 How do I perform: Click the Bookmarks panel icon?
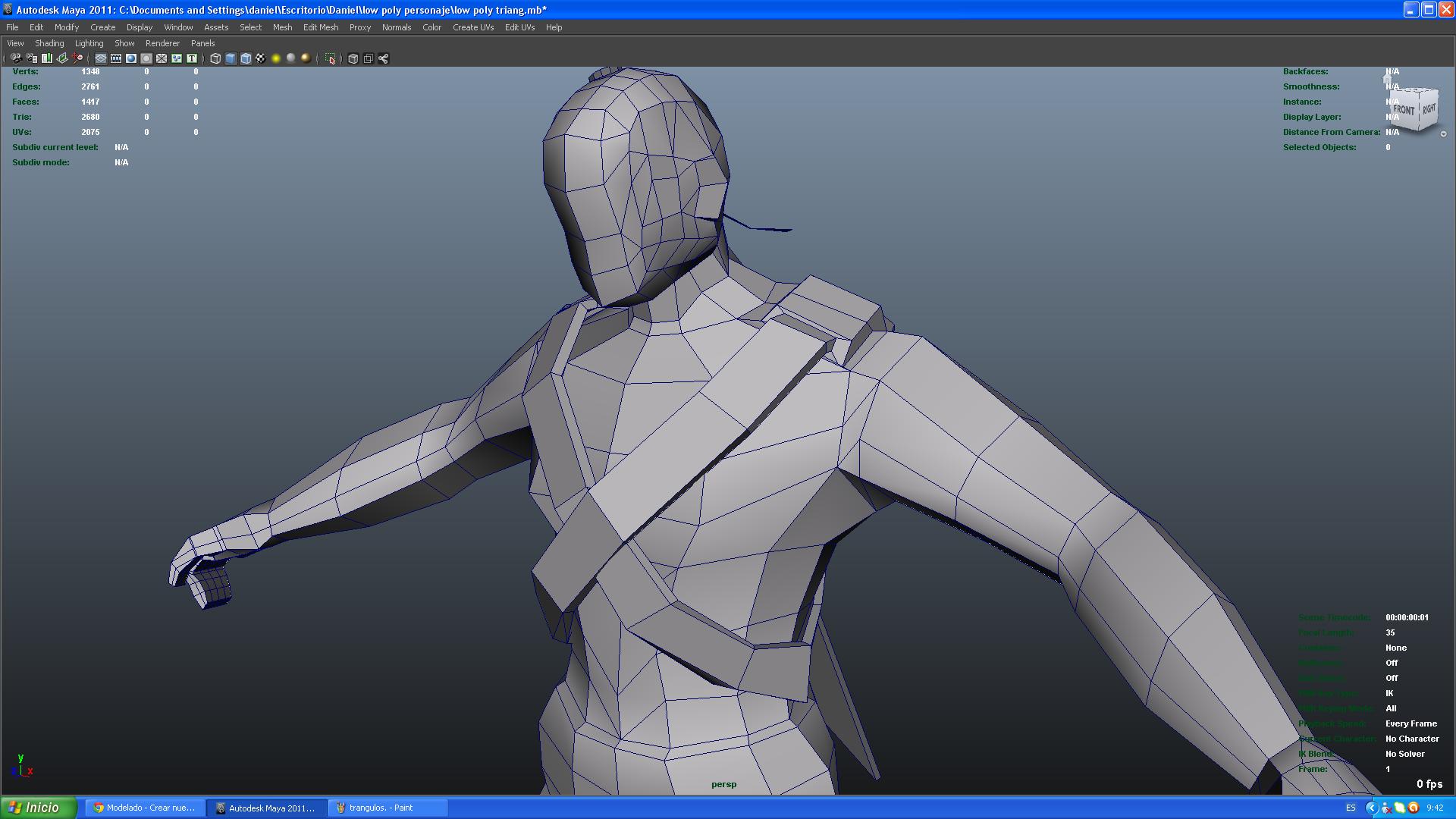[46, 58]
